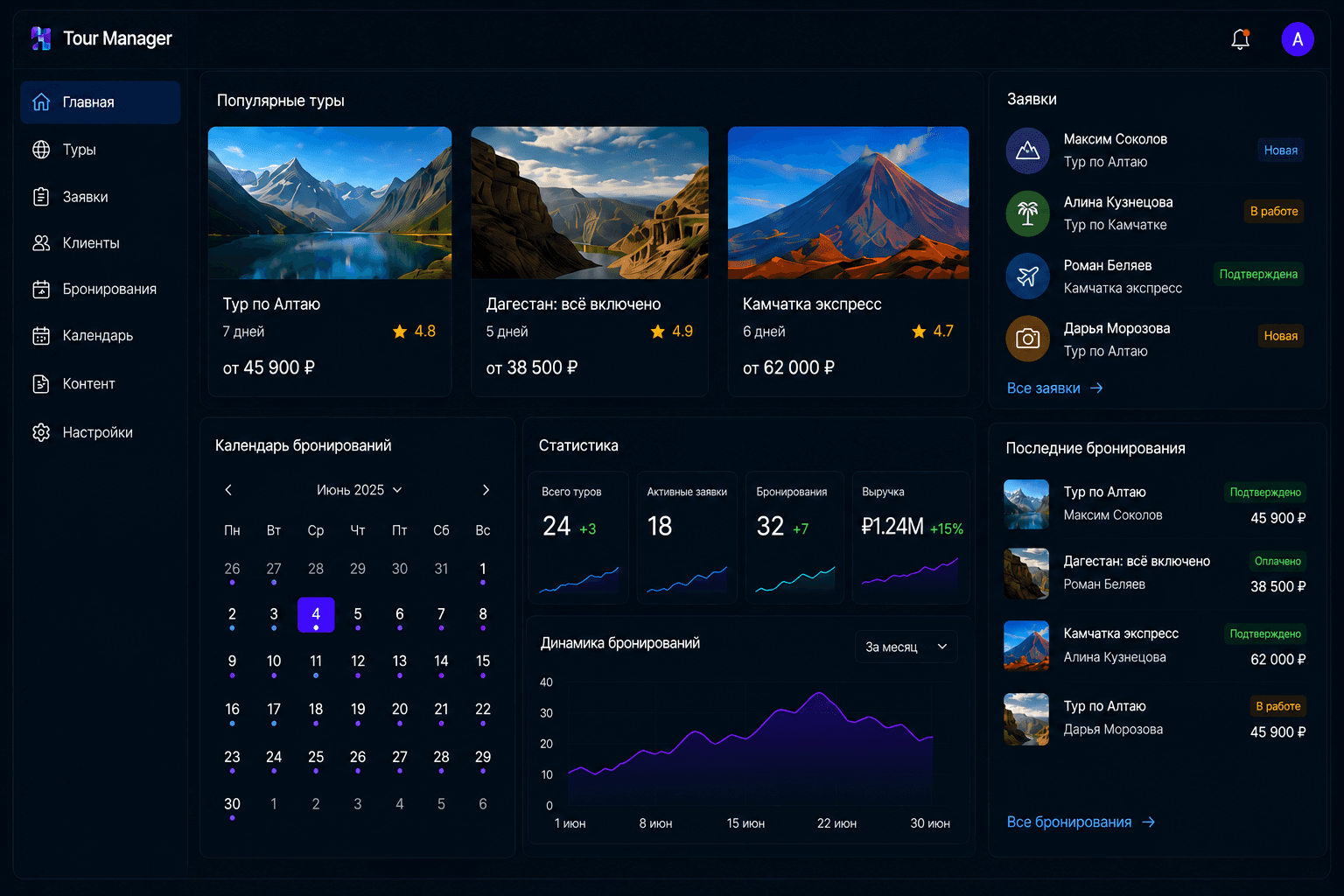Select date 30 in June calendar

[x=232, y=805]
